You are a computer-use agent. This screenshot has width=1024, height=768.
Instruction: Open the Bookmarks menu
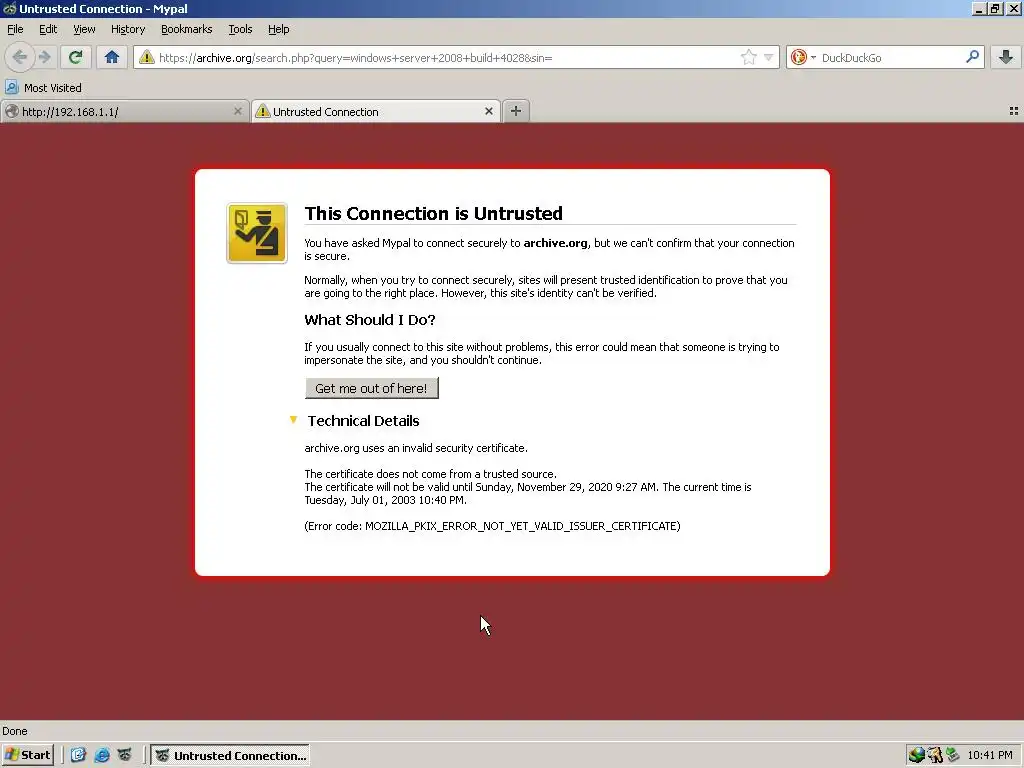pyautogui.click(x=187, y=29)
